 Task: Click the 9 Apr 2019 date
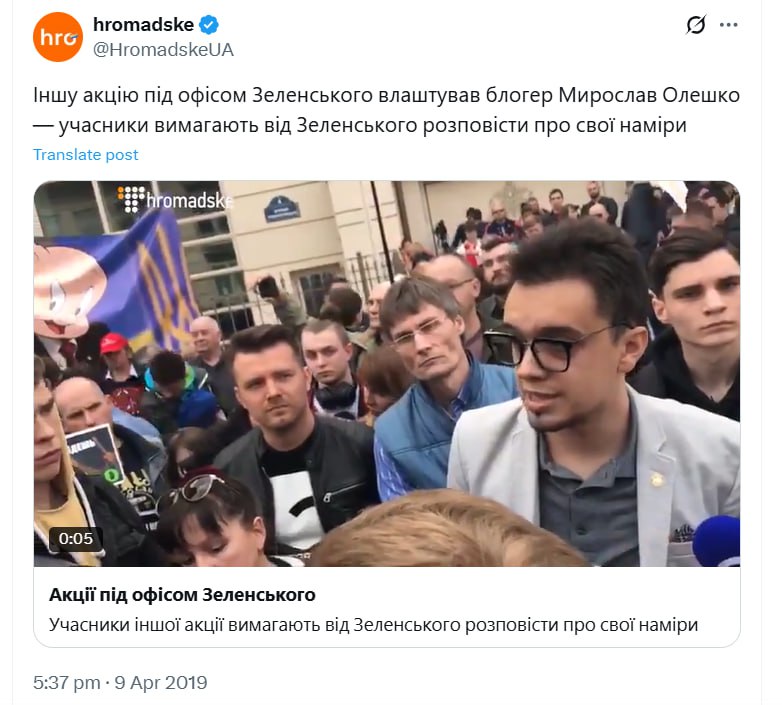[x=161, y=683]
